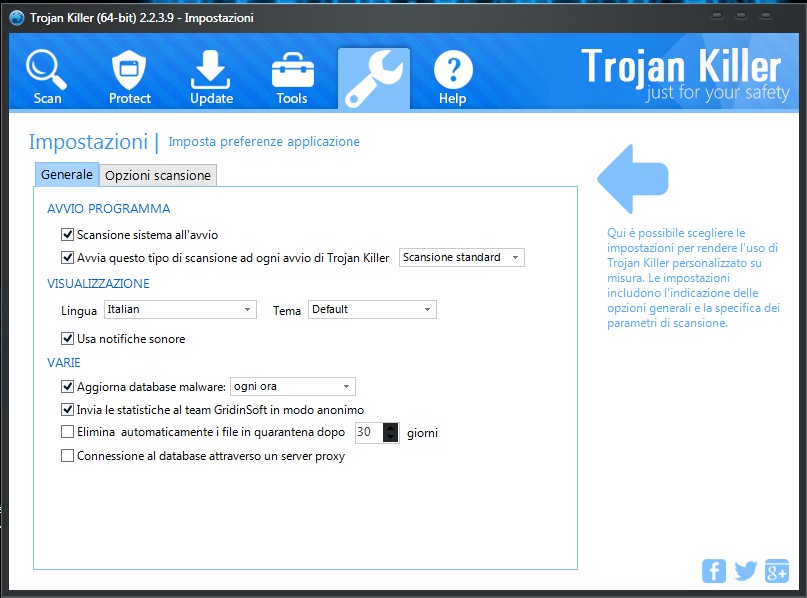This screenshot has width=807, height=598.
Task: Toggle Scansione sistema all'avvio checkbox
Action: coord(67,235)
